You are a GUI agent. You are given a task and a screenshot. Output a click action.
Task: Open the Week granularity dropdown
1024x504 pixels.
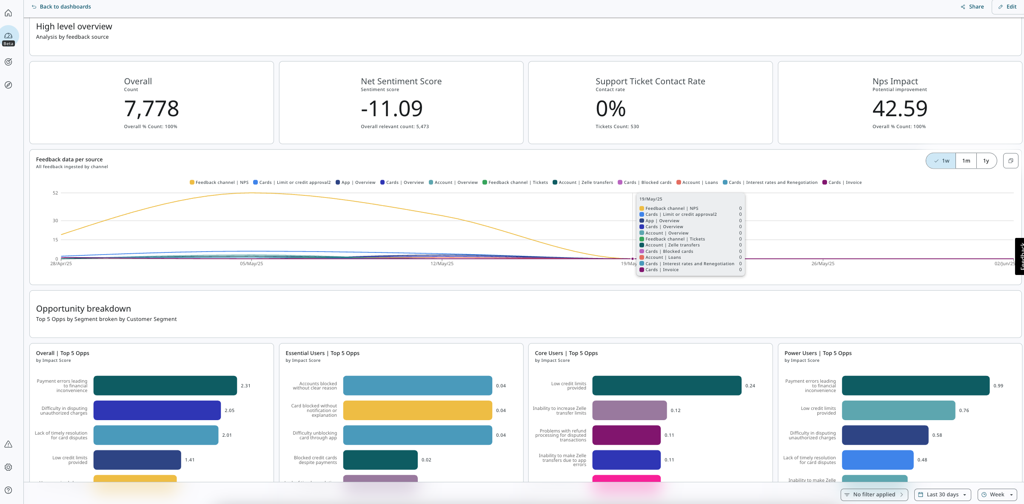[996, 494]
